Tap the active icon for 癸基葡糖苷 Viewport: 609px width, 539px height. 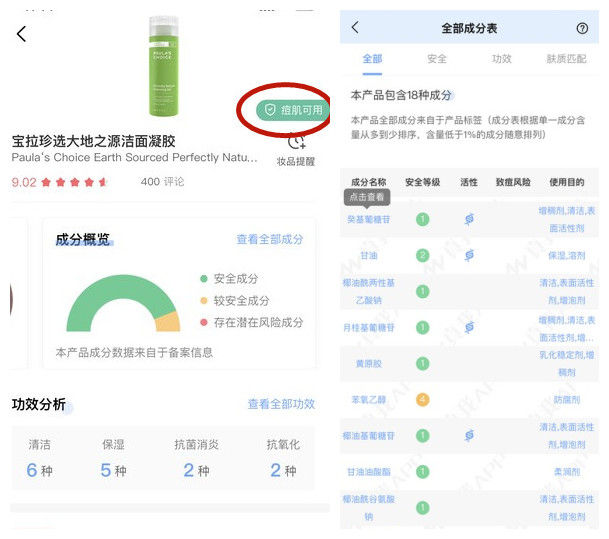click(469, 219)
